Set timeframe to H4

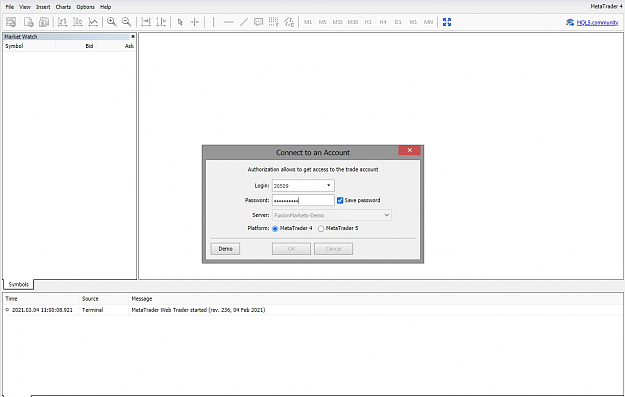click(x=383, y=22)
